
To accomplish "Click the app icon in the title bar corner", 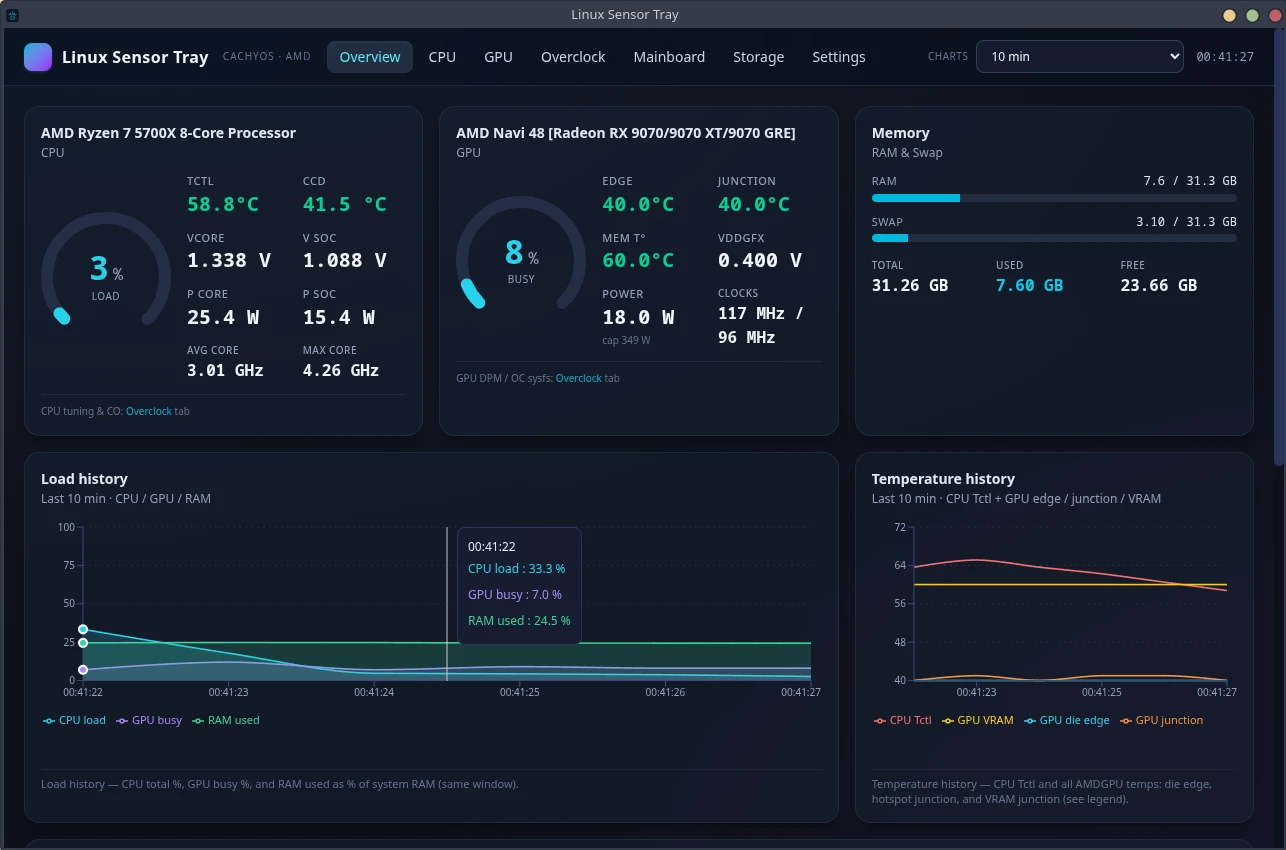I will [13, 14].
